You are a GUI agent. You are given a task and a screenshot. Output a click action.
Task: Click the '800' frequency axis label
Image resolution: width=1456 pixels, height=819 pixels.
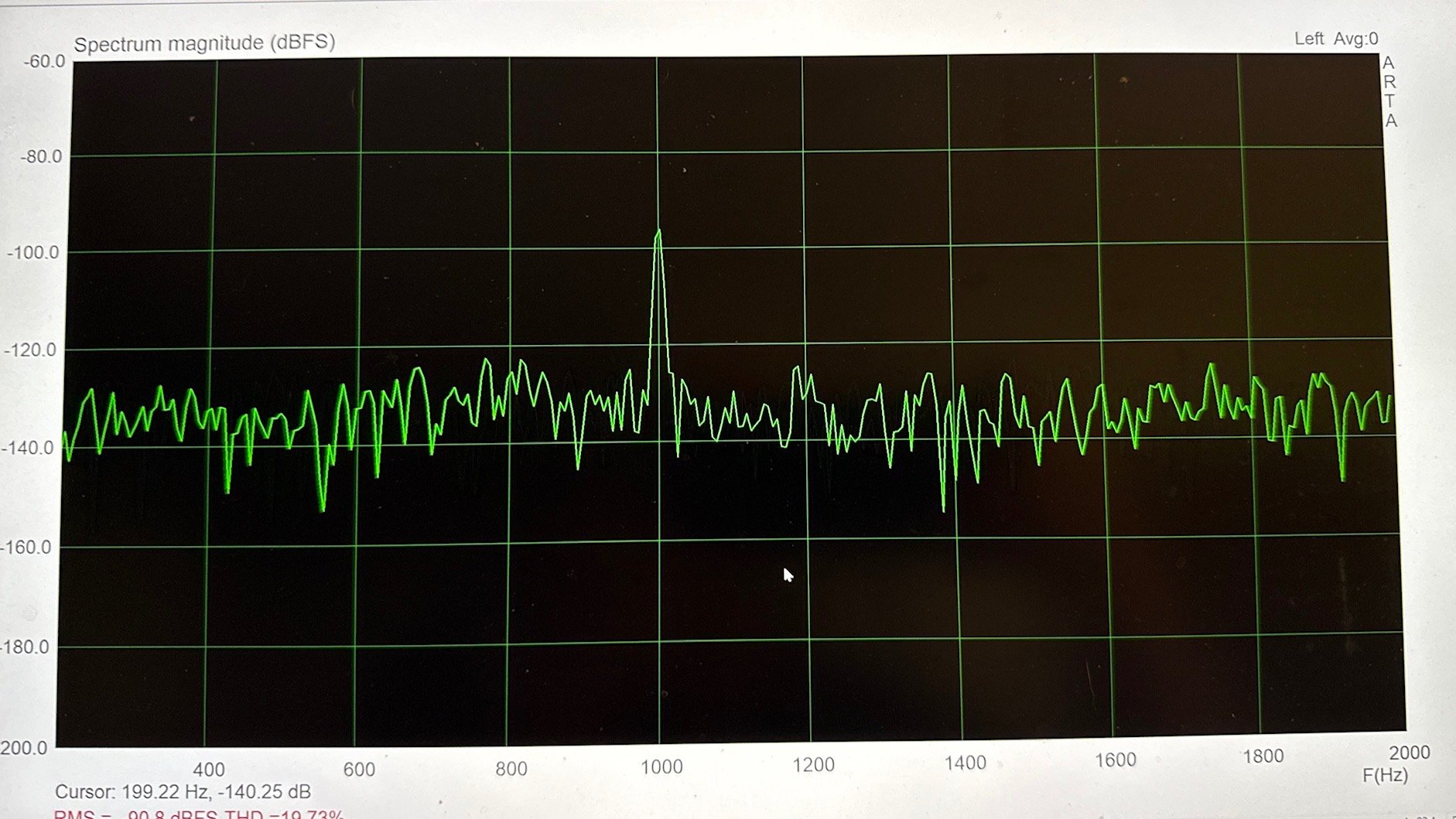511,769
